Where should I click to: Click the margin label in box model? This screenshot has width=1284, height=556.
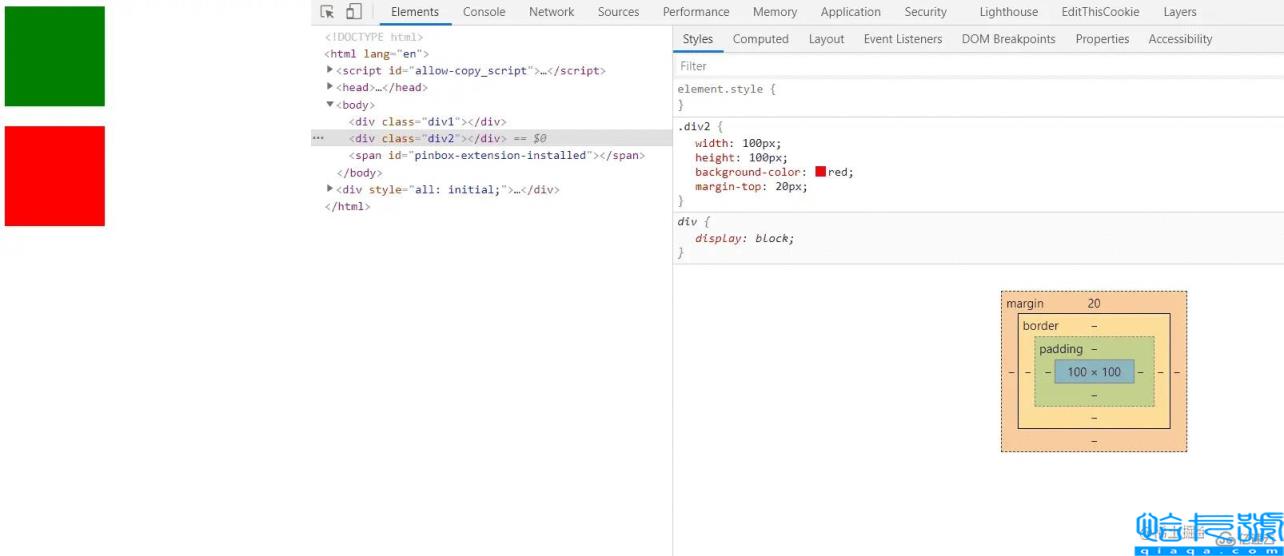pyautogui.click(x=1025, y=304)
